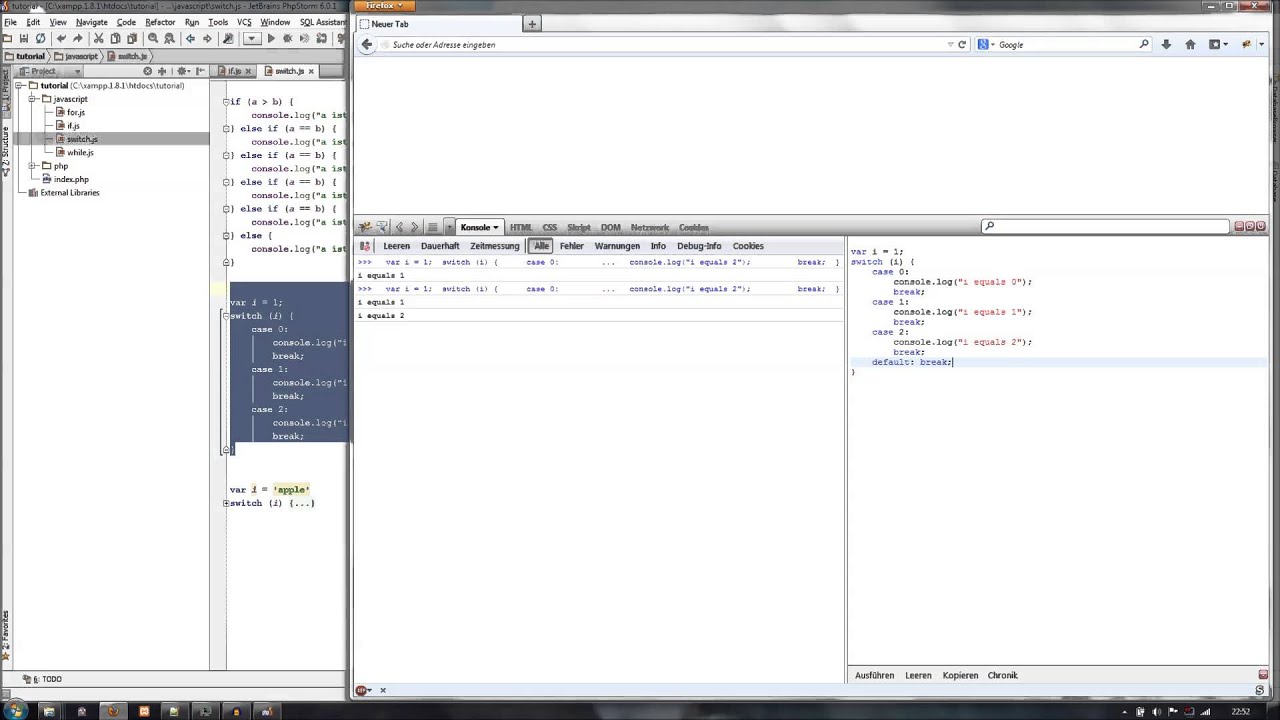Click Debug bug icon in PhpStorm toolbar
Image resolution: width=1280 pixels, height=720 pixels.
coord(287,38)
